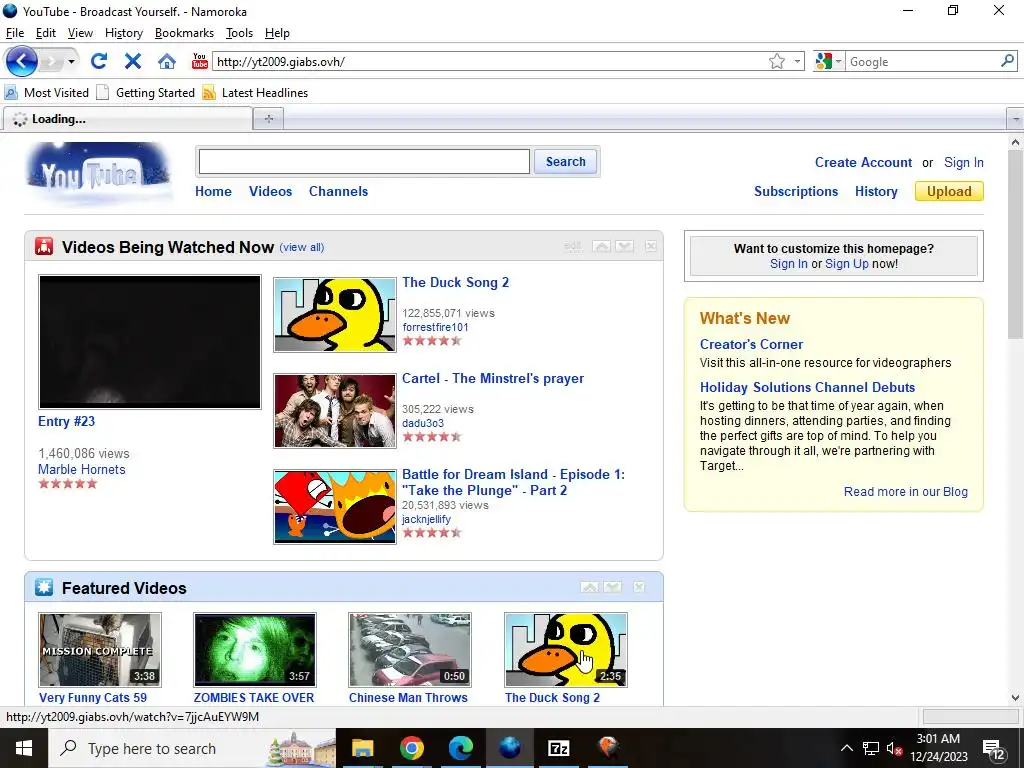Image resolution: width=1024 pixels, height=768 pixels.
Task: Go to the Home link on YouTube
Action: click(214, 191)
